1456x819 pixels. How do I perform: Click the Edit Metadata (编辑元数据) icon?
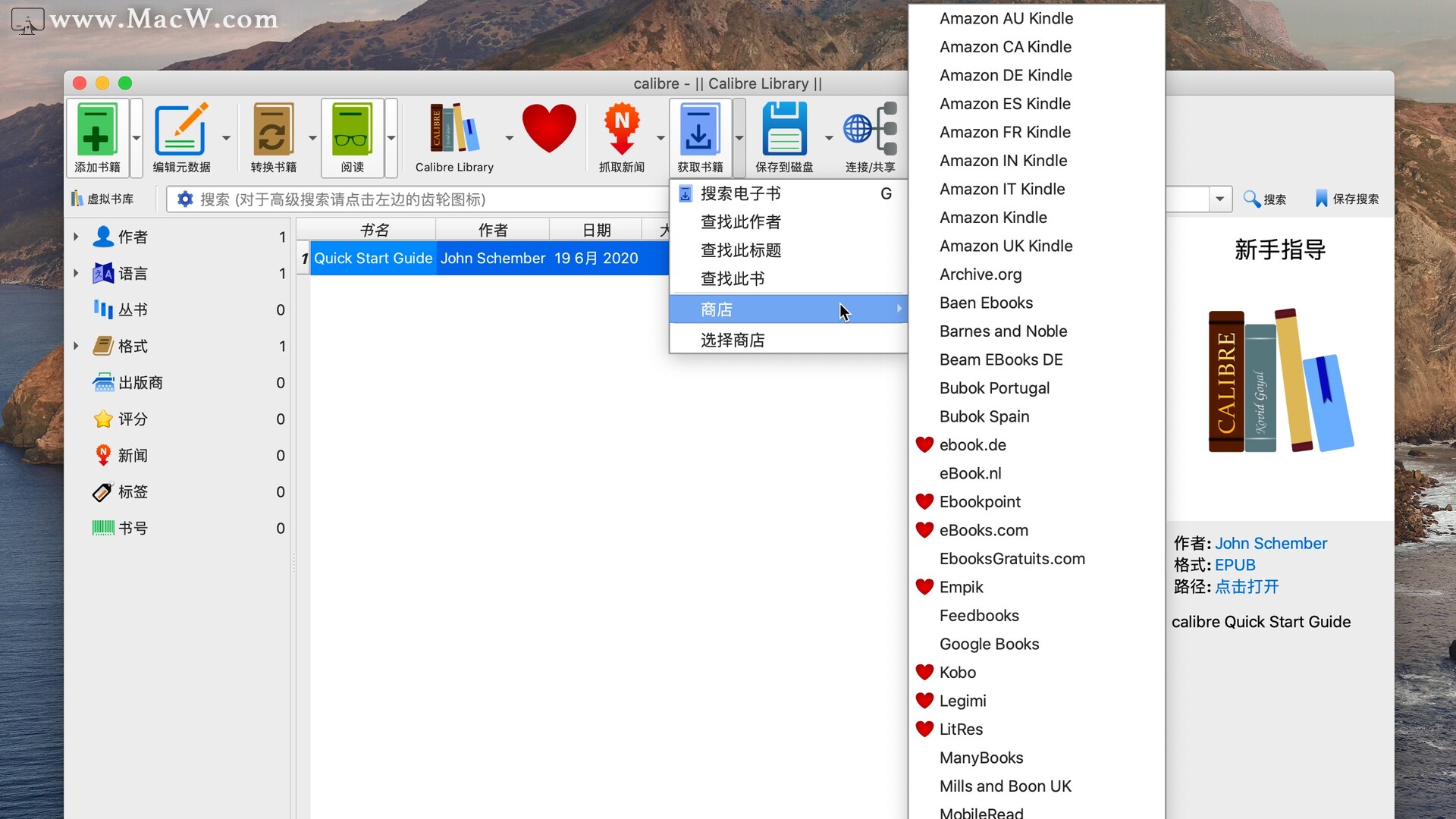180,129
